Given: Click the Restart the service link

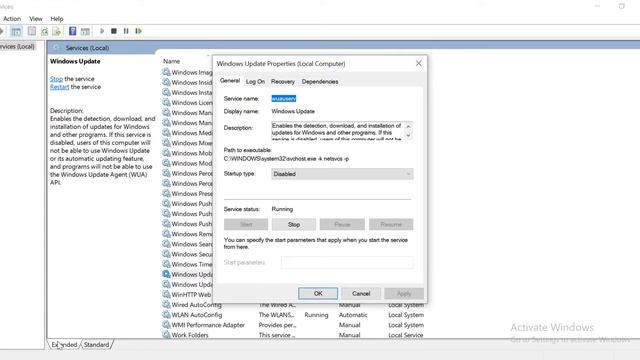Looking at the screenshot, I should [x=60, y=87].
